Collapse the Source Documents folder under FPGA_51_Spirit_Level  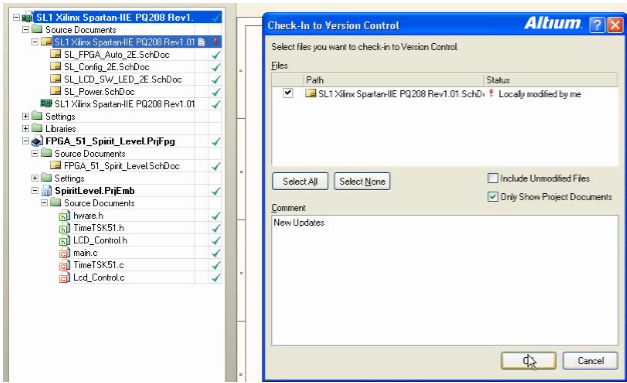(x=35, y=154)
